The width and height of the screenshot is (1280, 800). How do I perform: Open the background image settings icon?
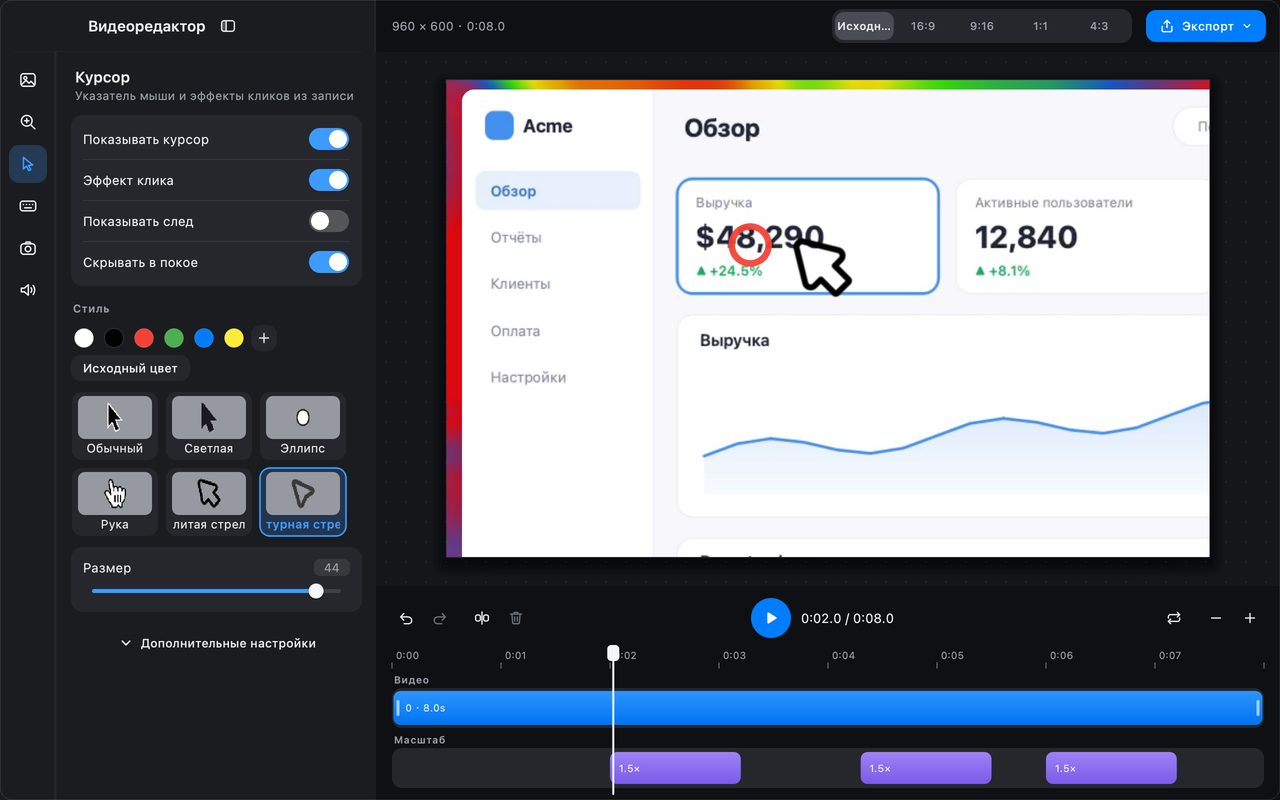point(28,80)
